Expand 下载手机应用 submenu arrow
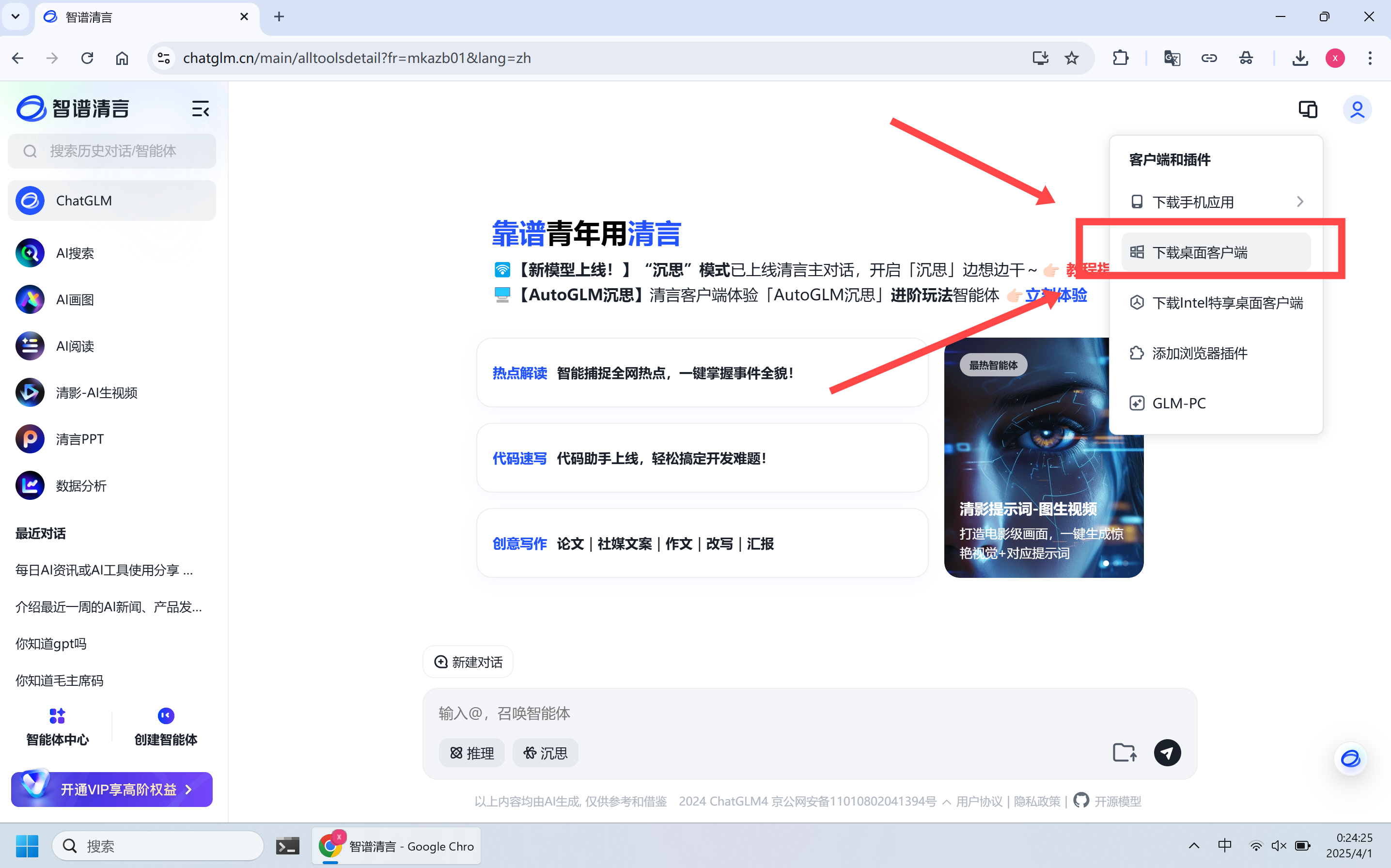Screen dimensions: 1391x868 coord(1300,202)
